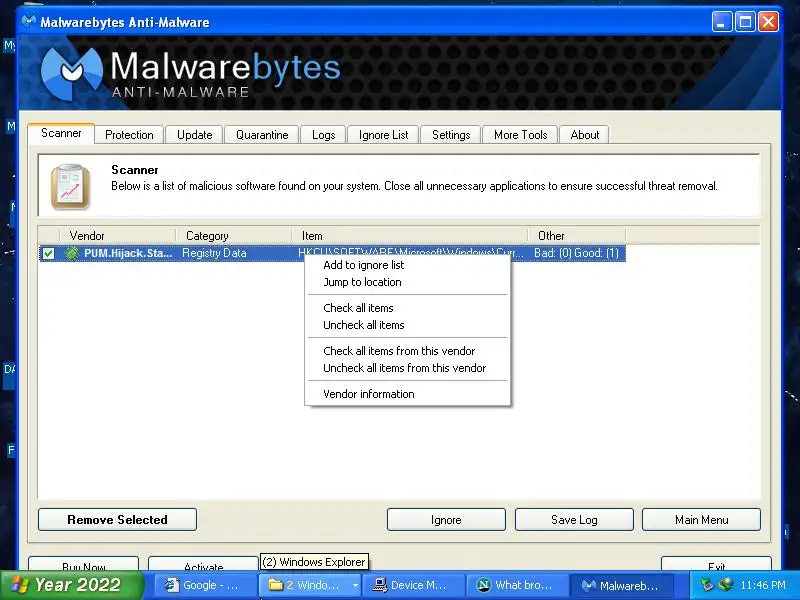Screen dimensions: 800x600
Task: Open Start menu labeled Year 2022
Action: [71, 585]
